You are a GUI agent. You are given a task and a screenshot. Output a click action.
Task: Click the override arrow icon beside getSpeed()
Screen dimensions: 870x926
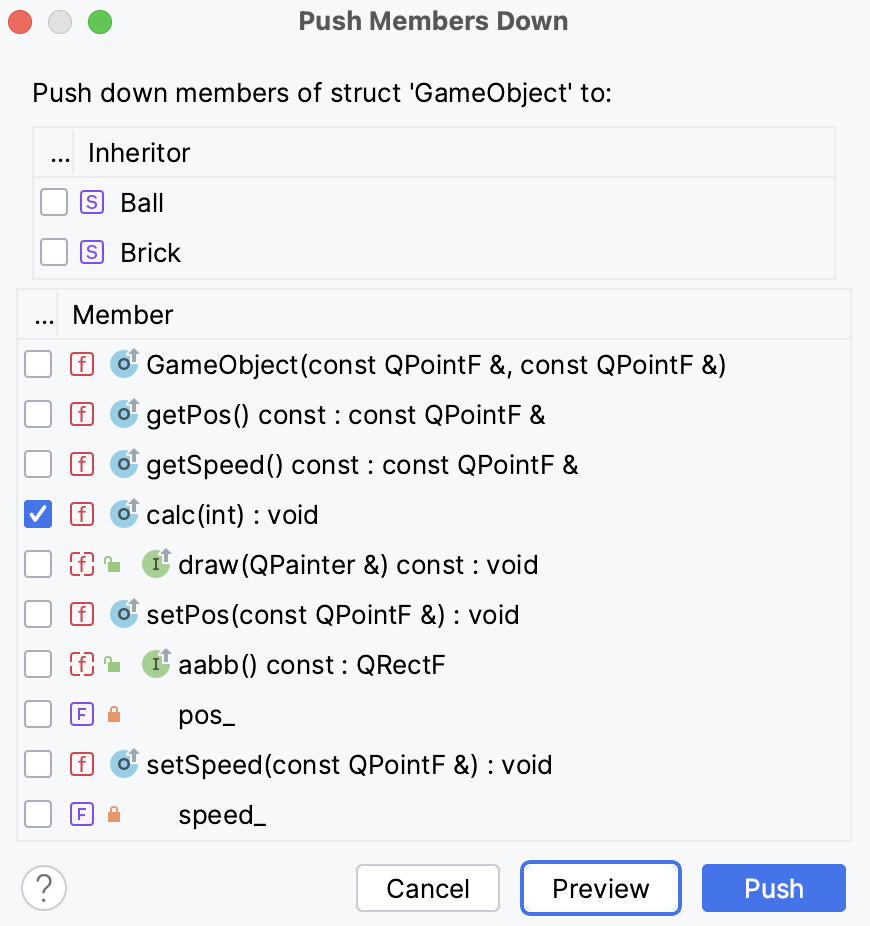[x=124, y=464]
